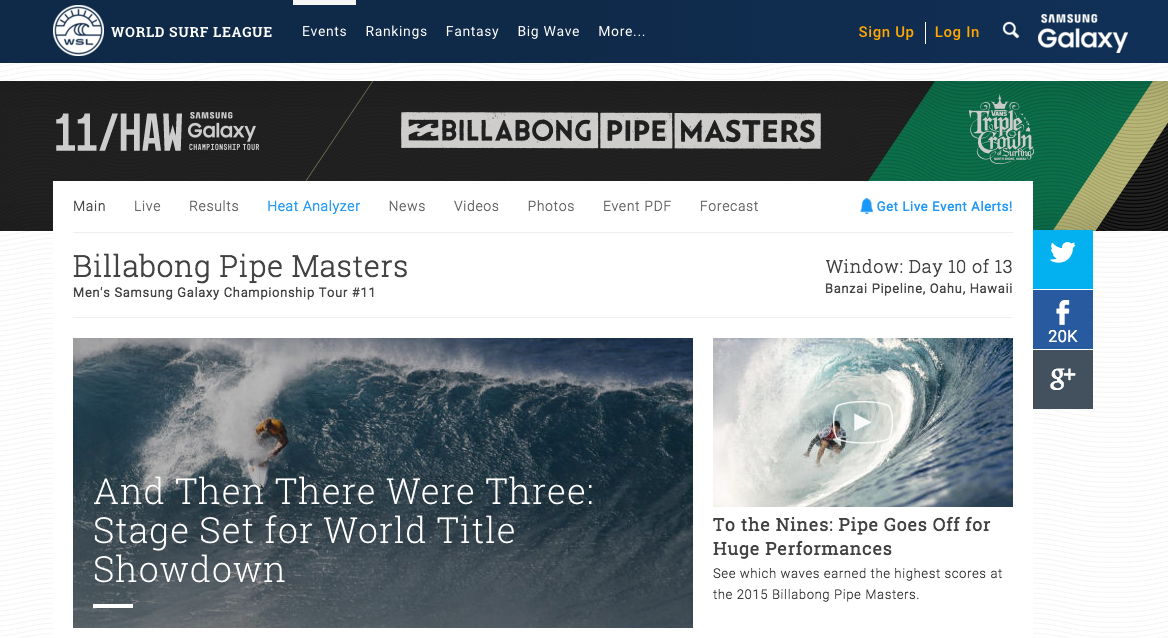Open the Forecast tab
The width and height of the screenshot is (1168, 638).
[729, 206]
